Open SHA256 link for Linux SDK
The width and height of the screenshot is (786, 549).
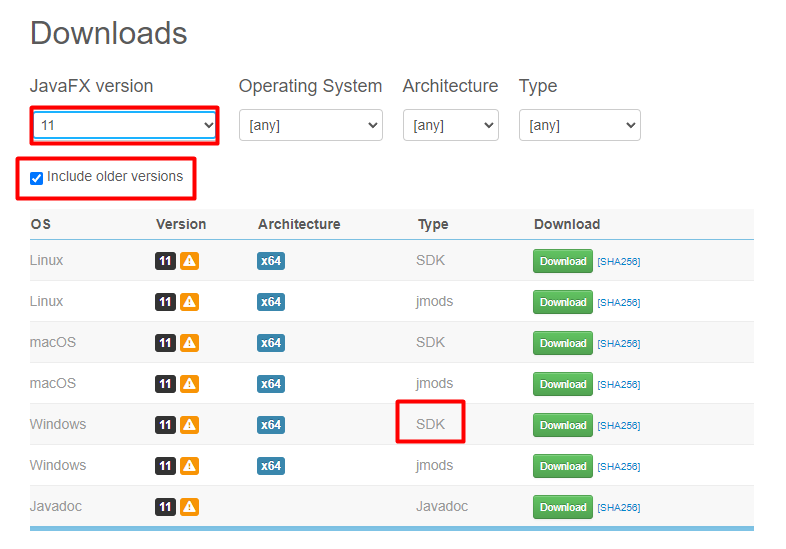pos(619,262)
